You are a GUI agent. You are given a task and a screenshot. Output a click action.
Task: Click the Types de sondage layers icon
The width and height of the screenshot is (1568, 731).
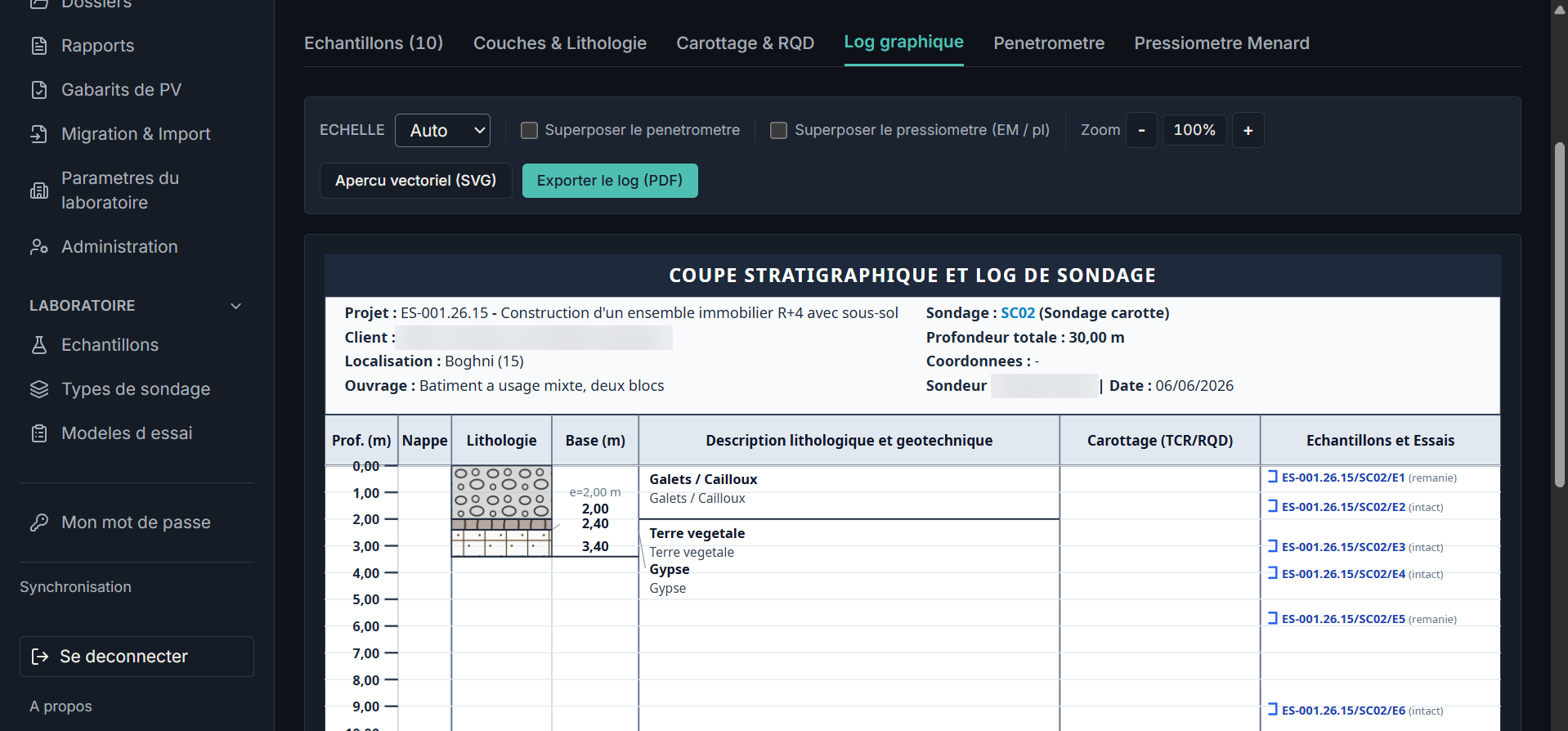39,389
